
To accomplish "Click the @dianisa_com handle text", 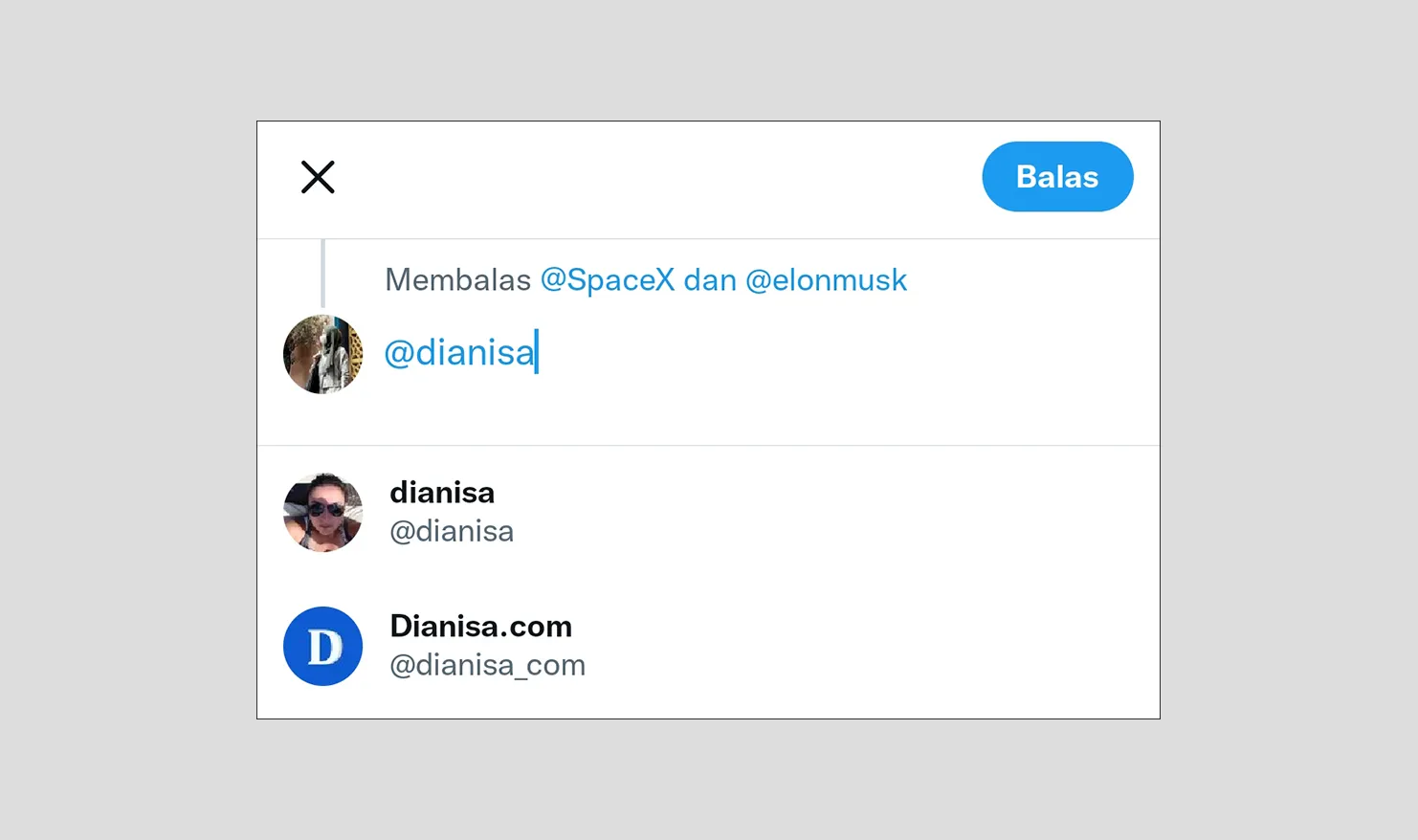I will pos(488,665).
